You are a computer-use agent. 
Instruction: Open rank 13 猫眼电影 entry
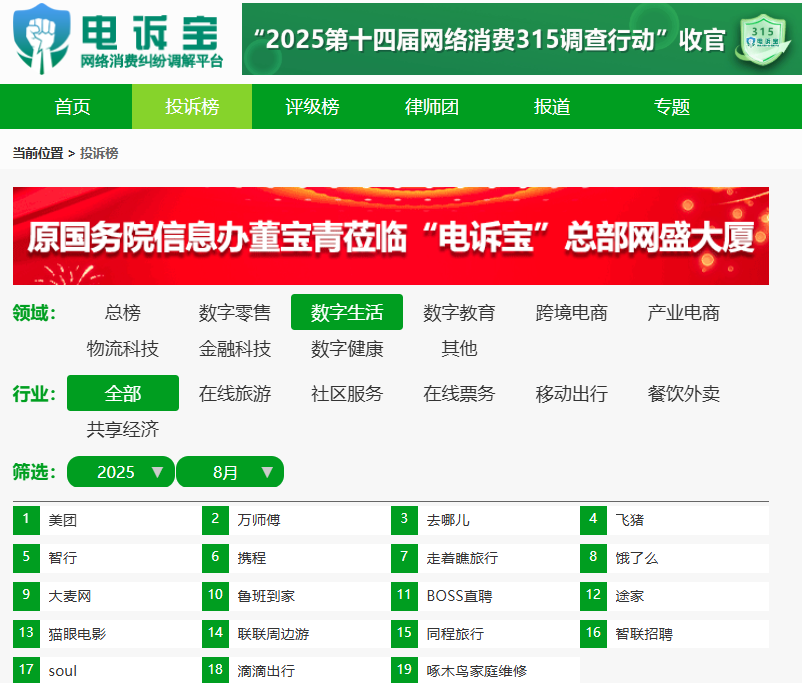(x=107, y=634)
